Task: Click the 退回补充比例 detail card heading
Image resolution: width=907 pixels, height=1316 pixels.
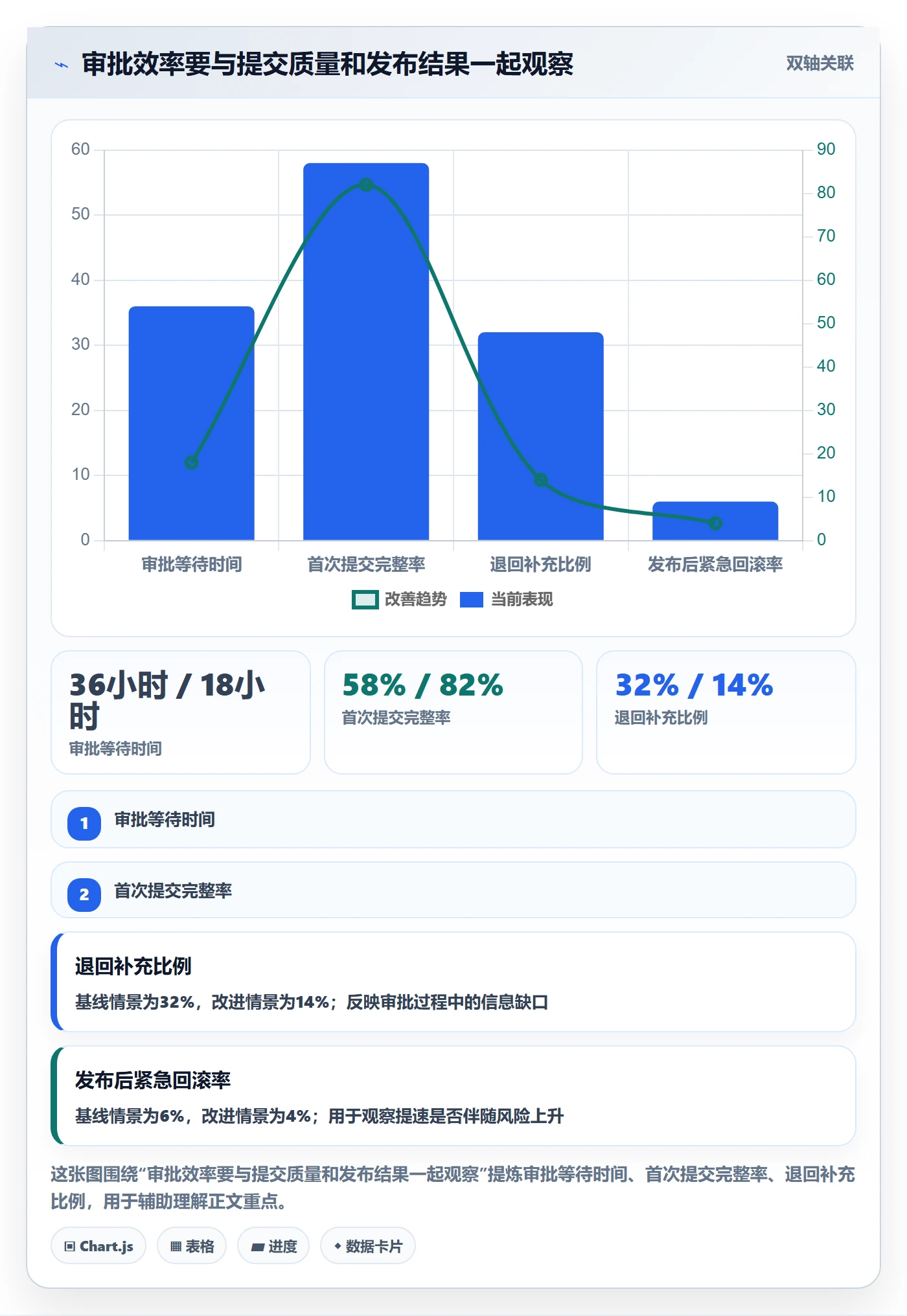Action: tap(133, 966)
